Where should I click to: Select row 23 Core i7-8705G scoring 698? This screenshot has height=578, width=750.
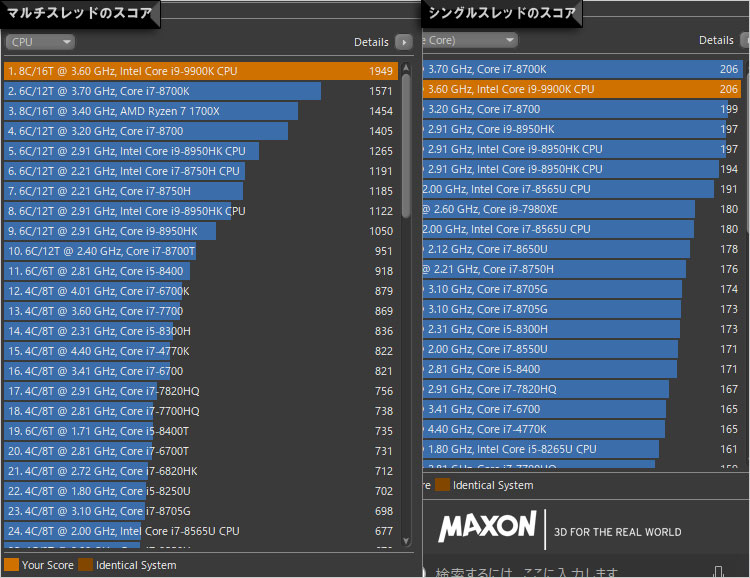pyautogui.click(x=201, y=511)
